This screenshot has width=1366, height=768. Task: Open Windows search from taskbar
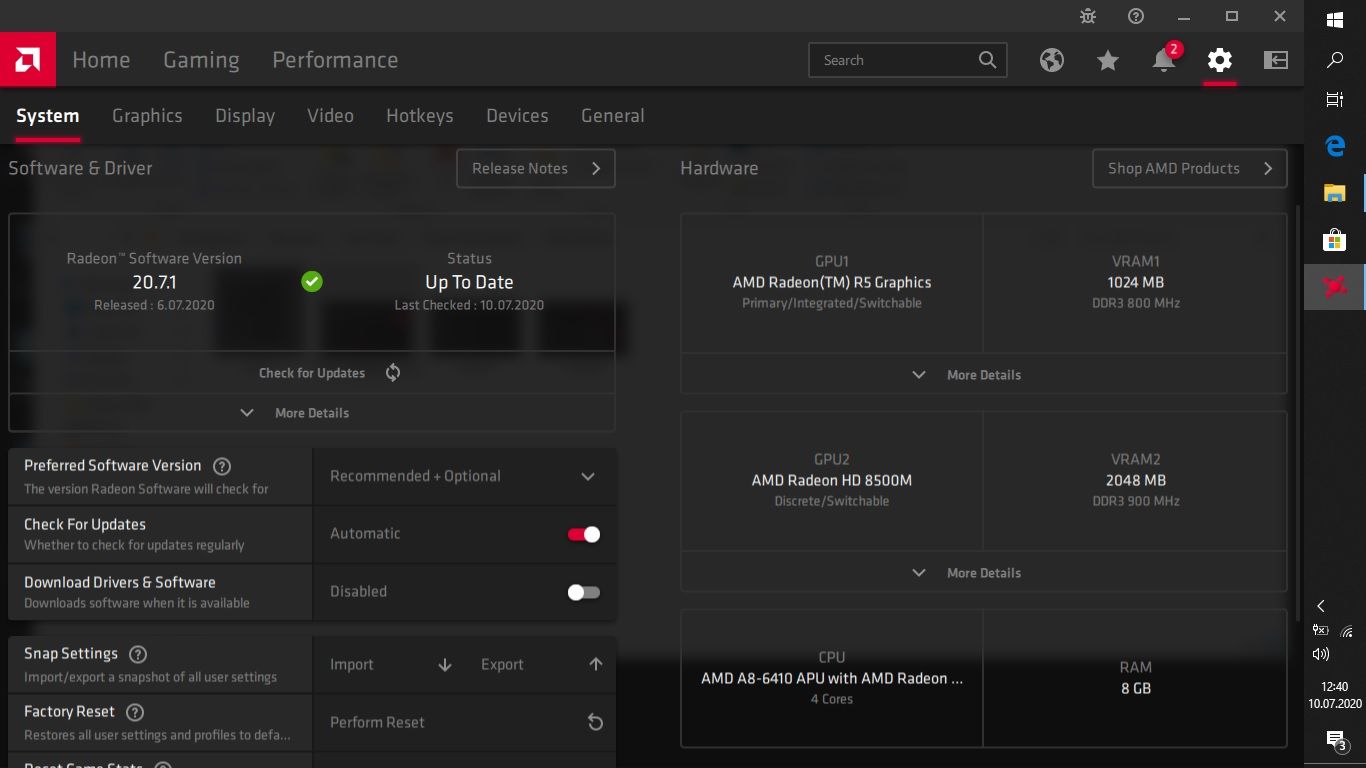(1335, 61)
